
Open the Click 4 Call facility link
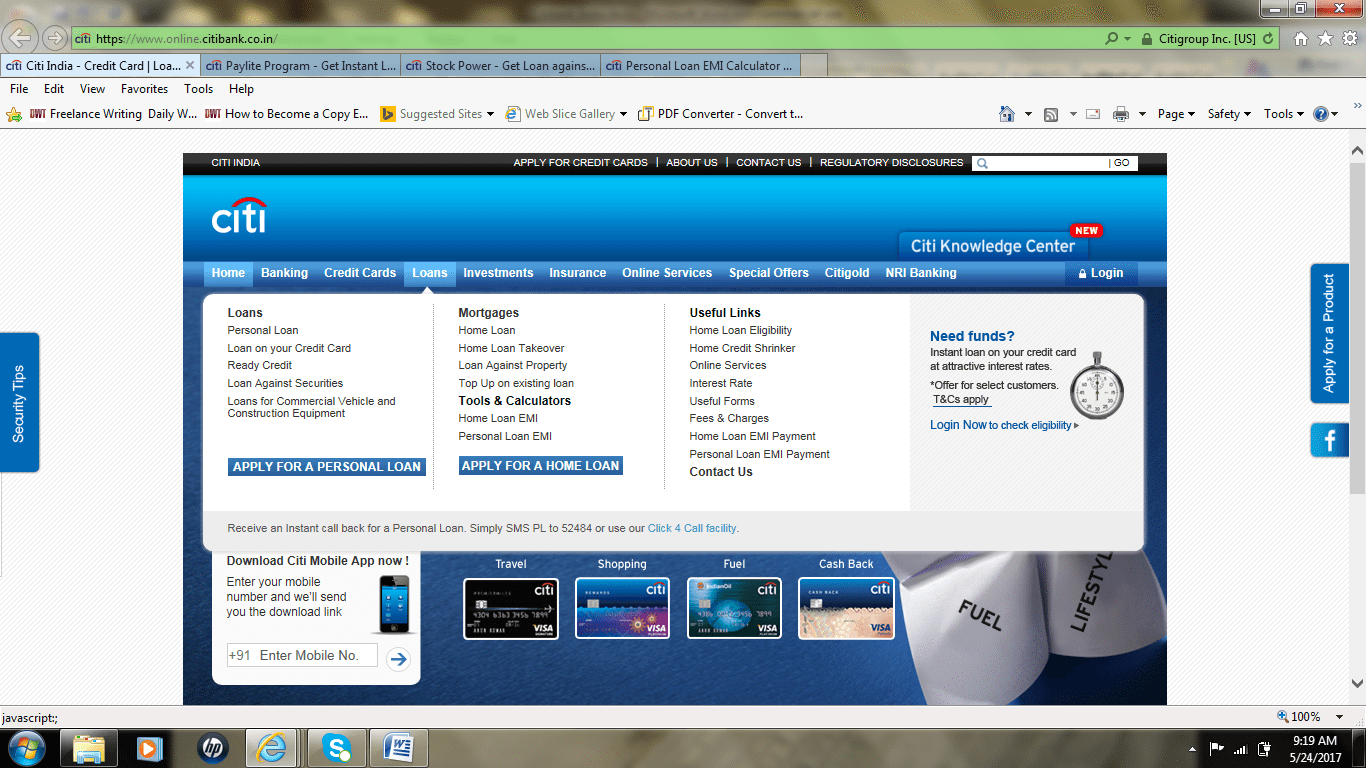tap(692, 528)
